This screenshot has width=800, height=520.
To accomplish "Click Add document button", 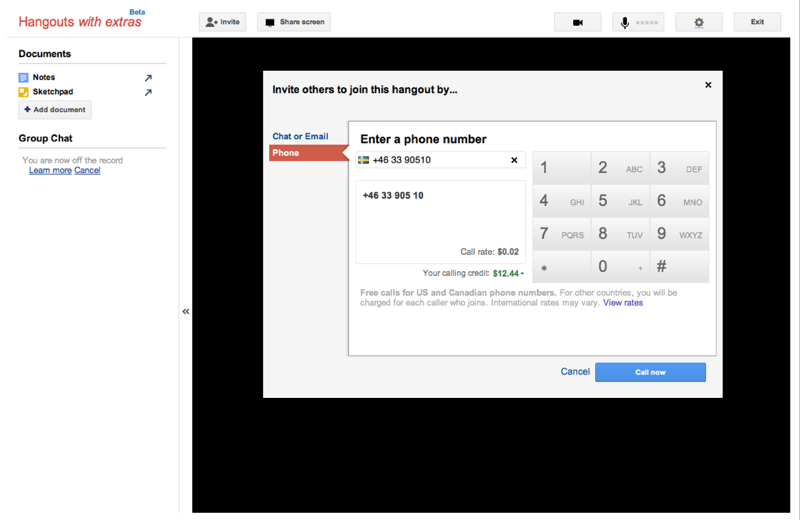I will [55, 110].
